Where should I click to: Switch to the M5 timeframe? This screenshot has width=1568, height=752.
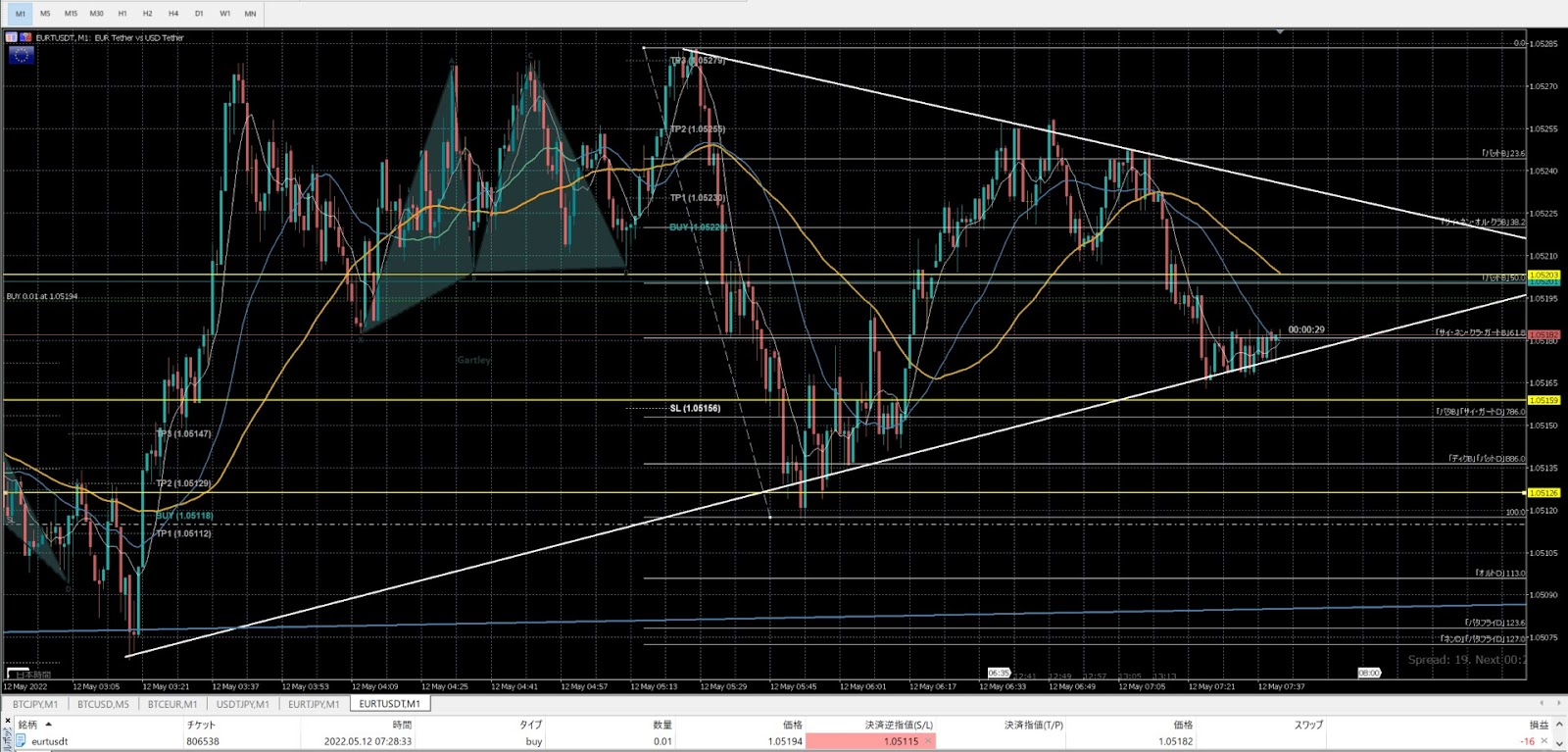point(45,14)
